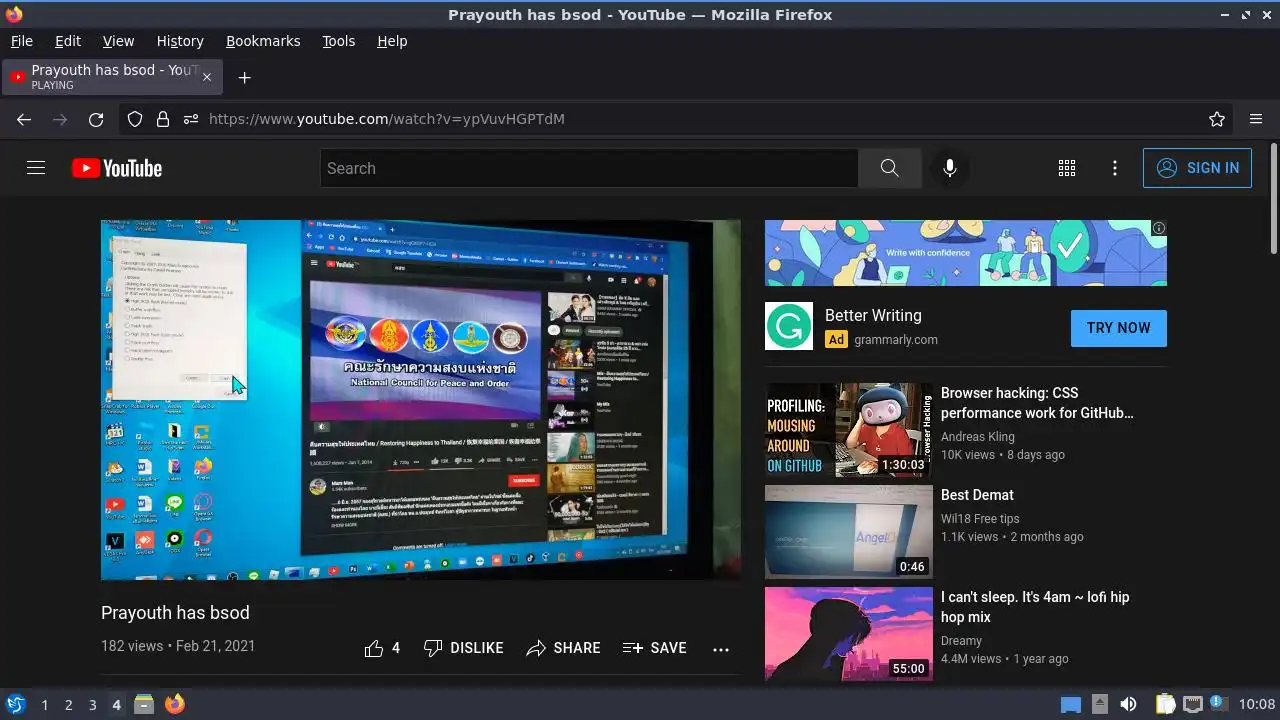Open the Best Demat video title
Image resolution: width=1280 pixels, height=720 pixels.
click(977, 495)
